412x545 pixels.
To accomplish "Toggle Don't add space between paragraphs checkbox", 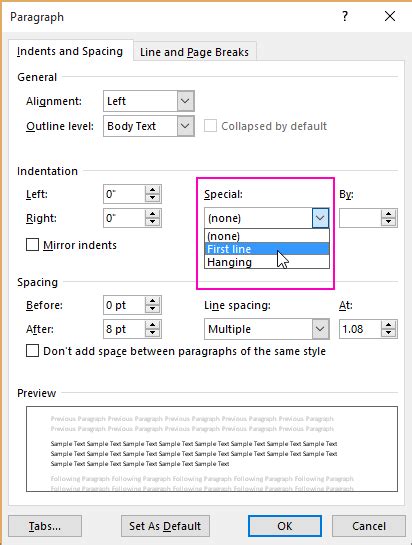I will (32, 351).
